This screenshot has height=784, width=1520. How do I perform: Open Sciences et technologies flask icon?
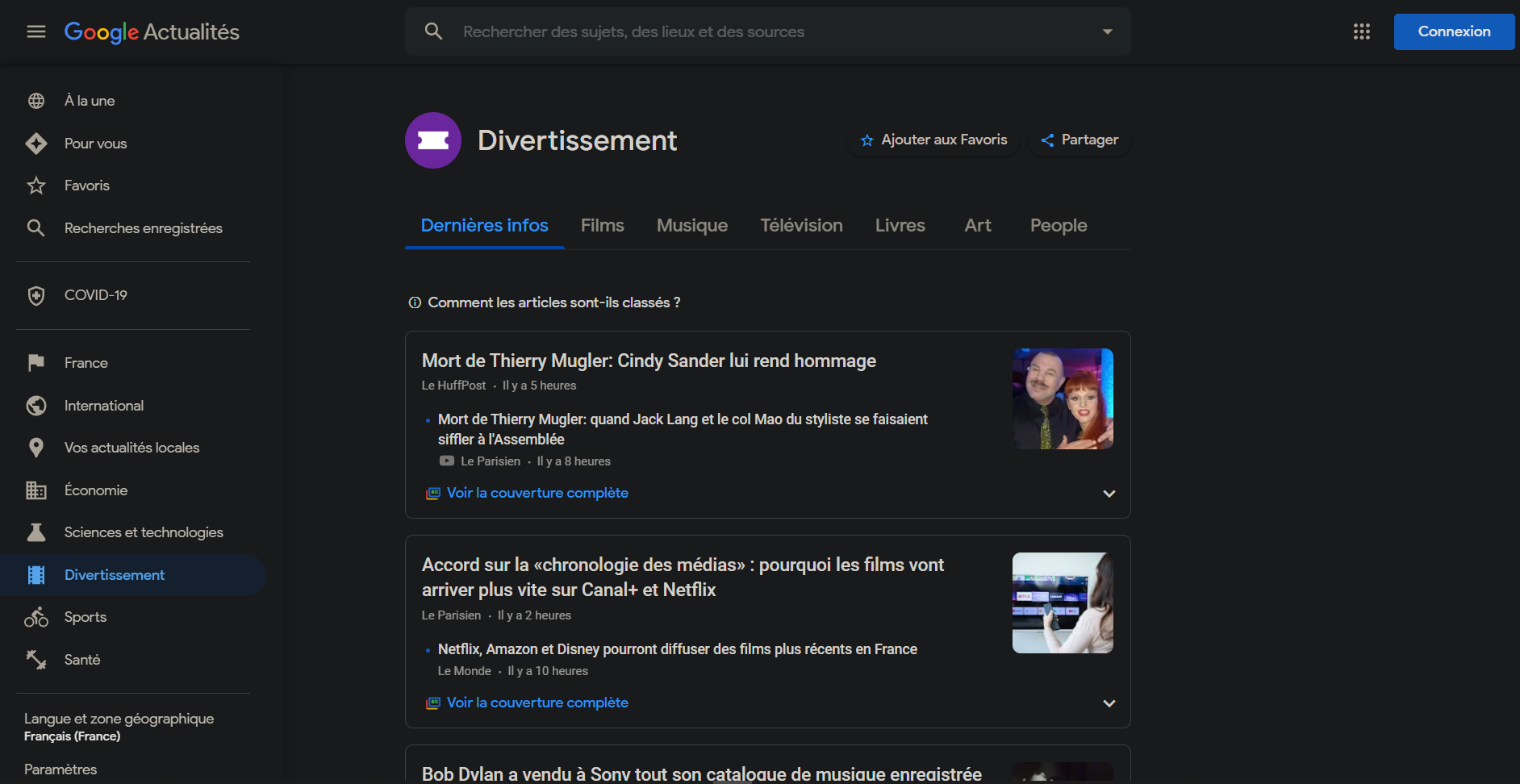[x=36, y=532]
